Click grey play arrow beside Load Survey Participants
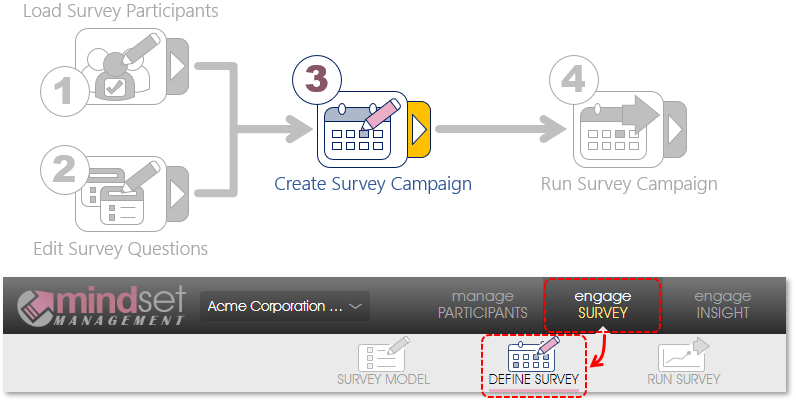 178,66
